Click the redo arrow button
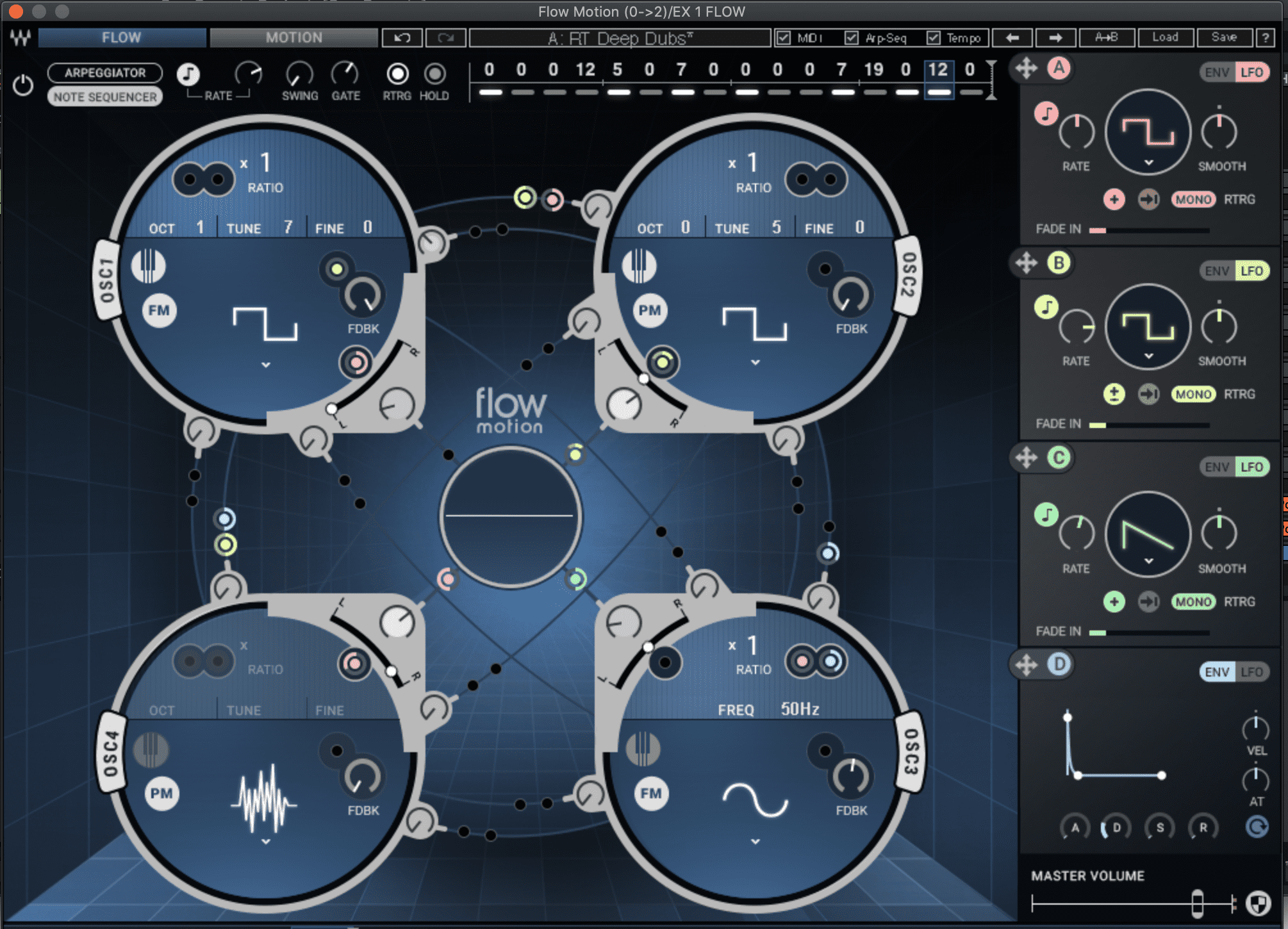 point(446,38)
